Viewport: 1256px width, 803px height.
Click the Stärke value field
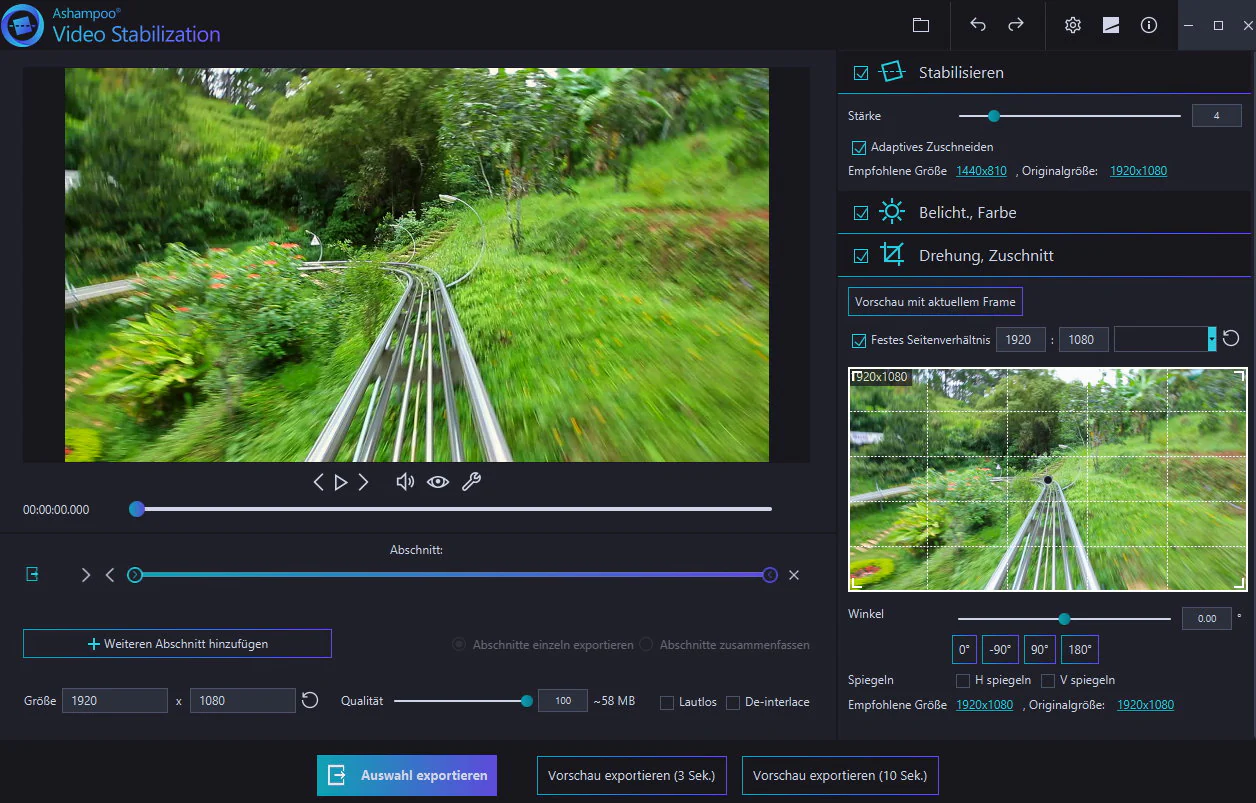pos(1216,116)
